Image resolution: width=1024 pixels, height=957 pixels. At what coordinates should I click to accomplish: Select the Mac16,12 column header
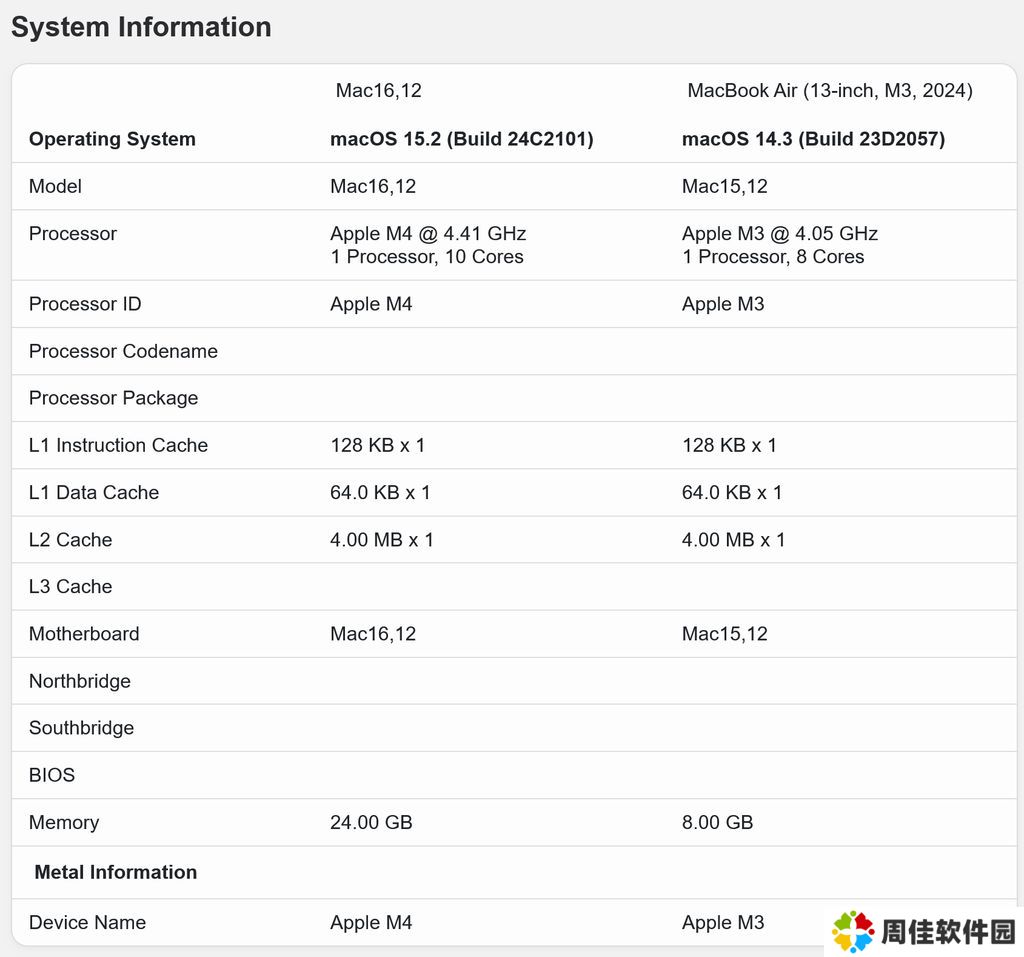click(379, 91)
